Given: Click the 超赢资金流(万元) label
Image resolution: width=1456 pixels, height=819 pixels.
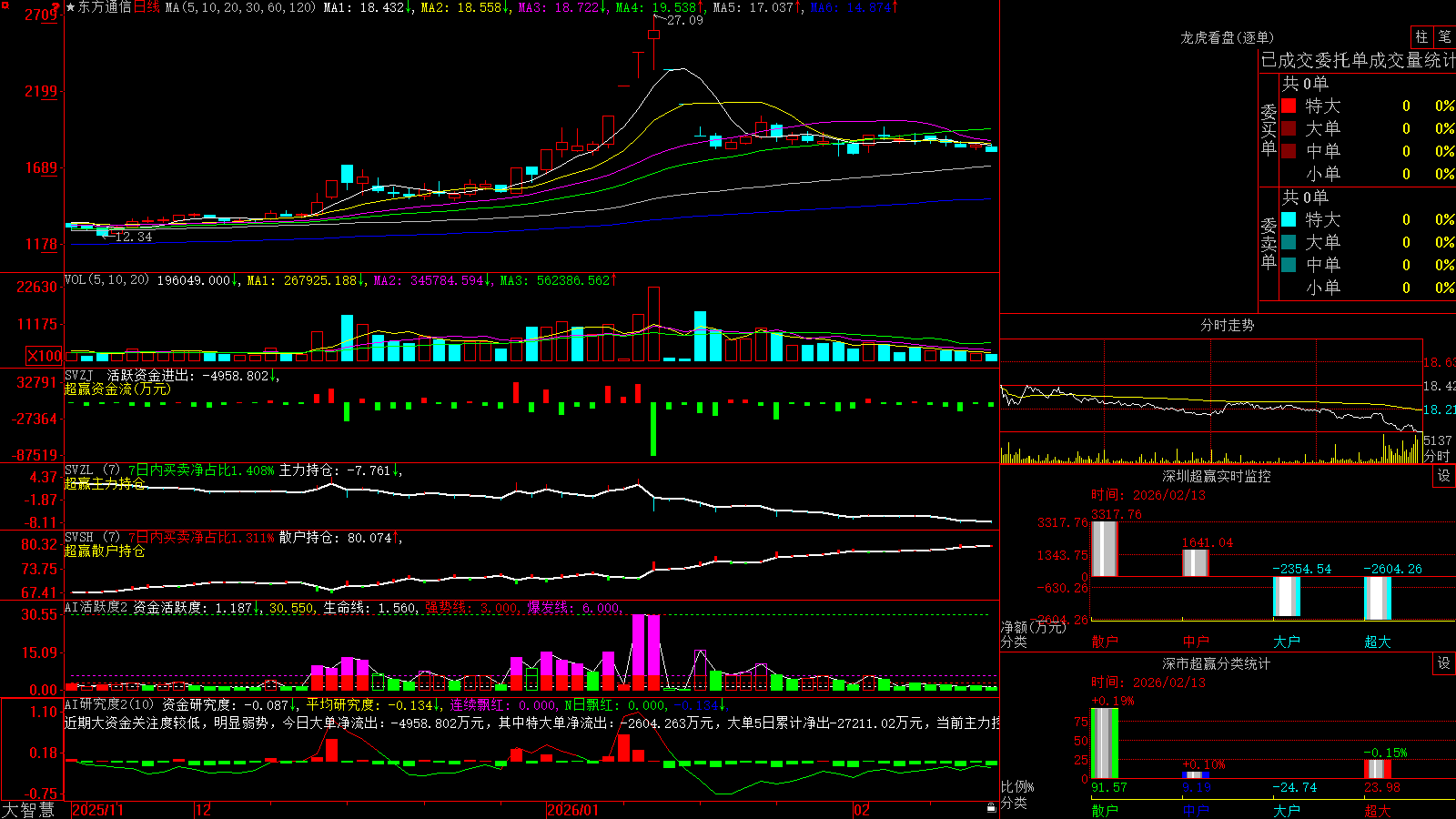Looking at the screenshot, I should click(x=117, y=389).
